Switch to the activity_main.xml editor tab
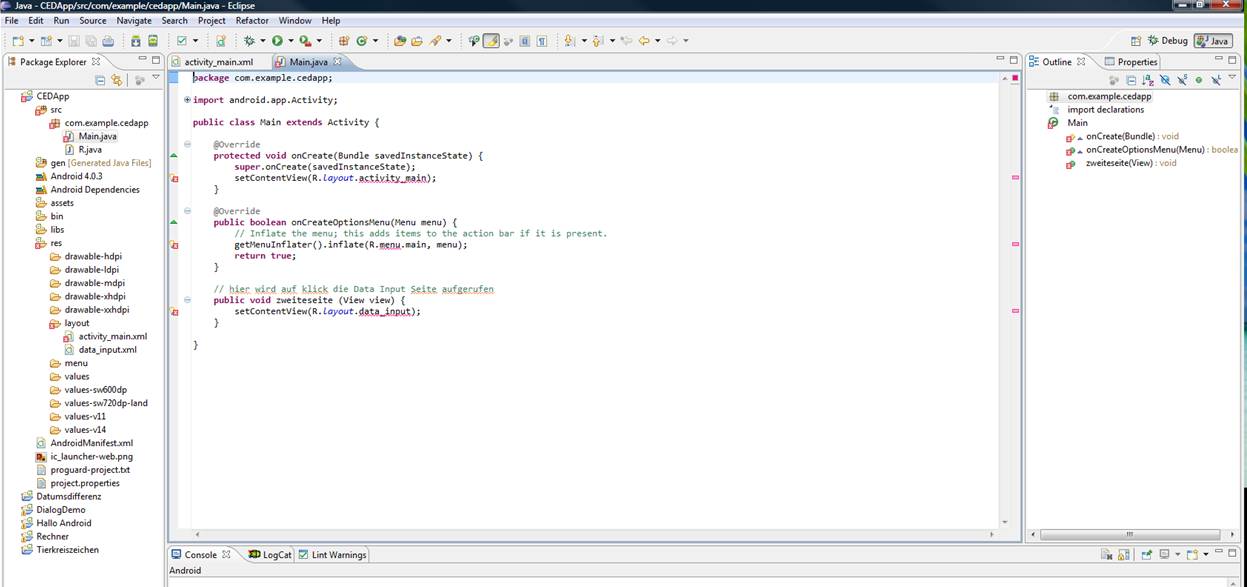Image resolution: width=1247 pixels, height=587 pixels. (x=218, y=62)
